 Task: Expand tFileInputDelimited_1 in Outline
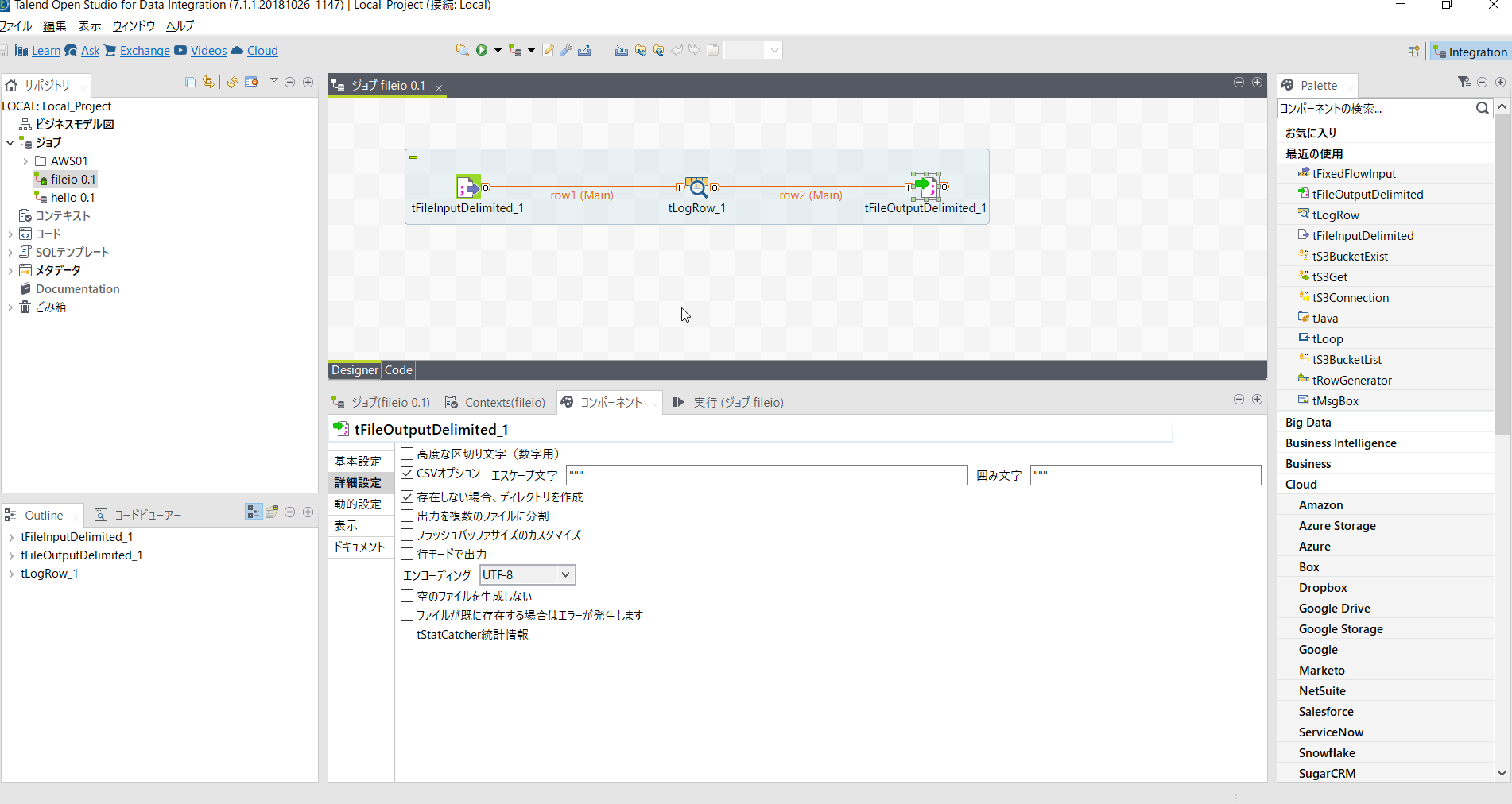[x=11, y=537]
